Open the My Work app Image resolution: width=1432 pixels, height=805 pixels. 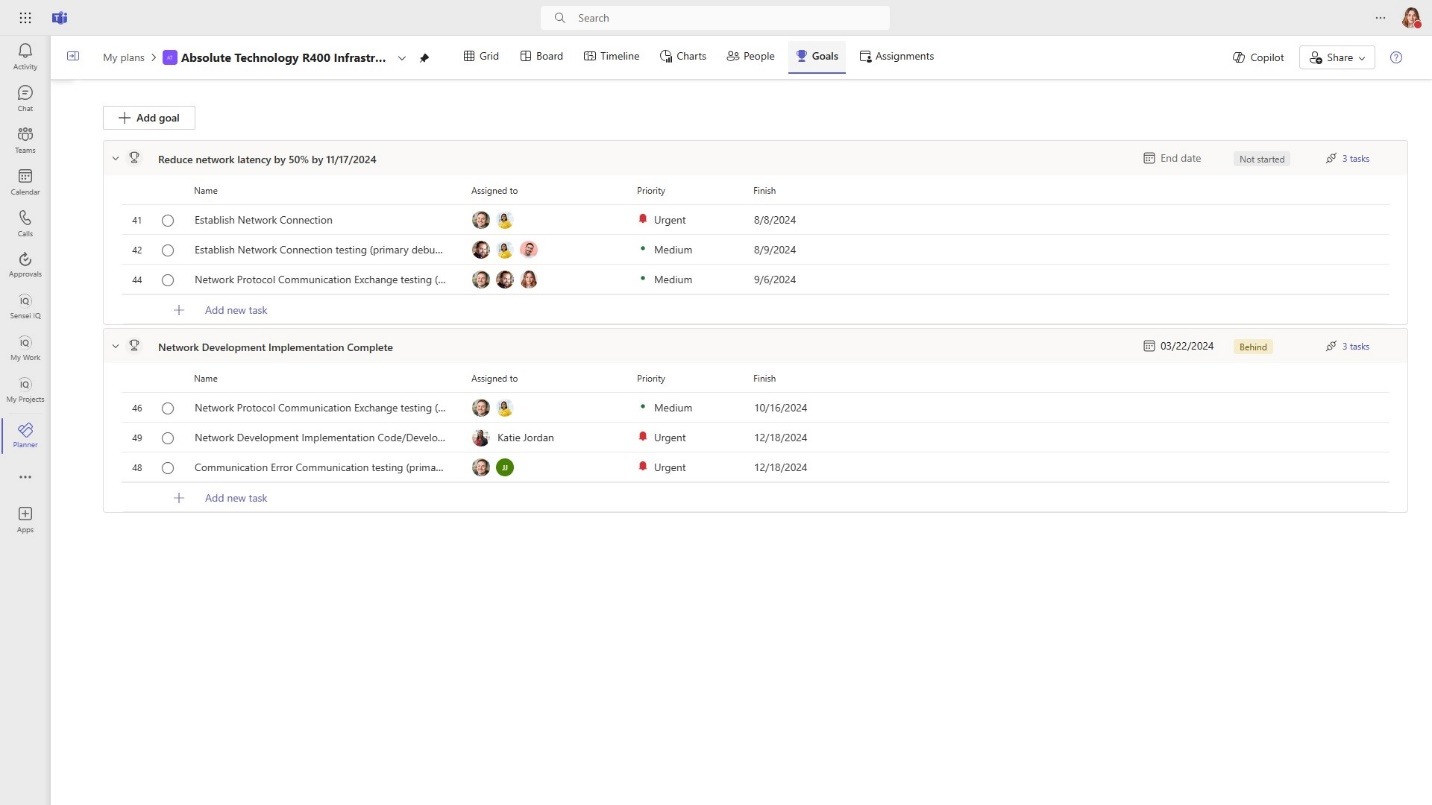(25, 348)
